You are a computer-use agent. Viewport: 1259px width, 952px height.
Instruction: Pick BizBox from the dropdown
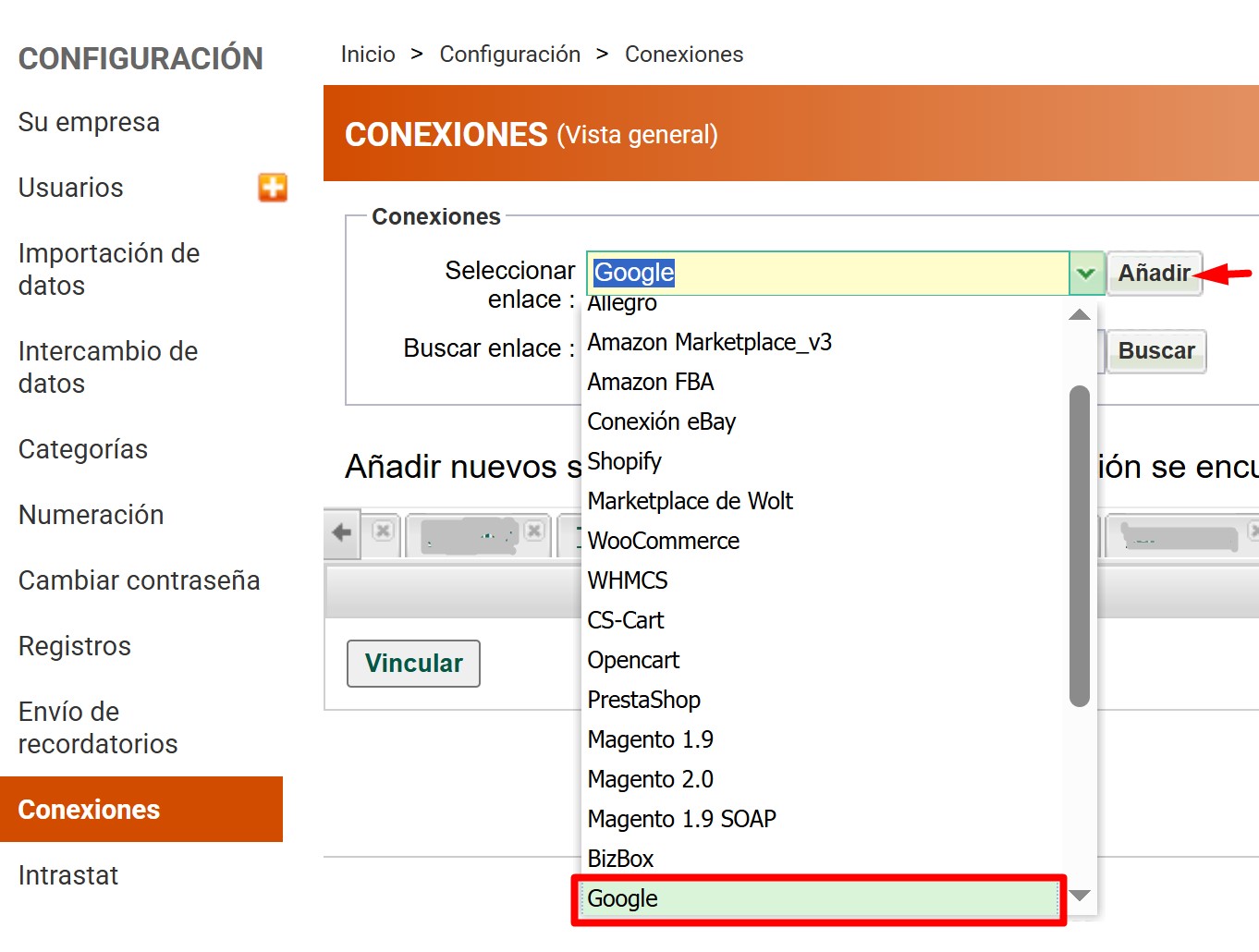[x=620, y=859]
